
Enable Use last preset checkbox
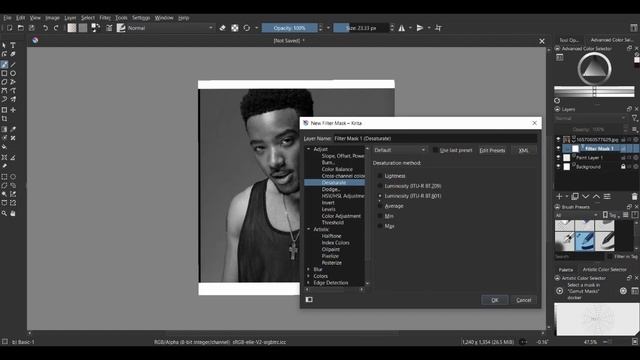point(436,150)
